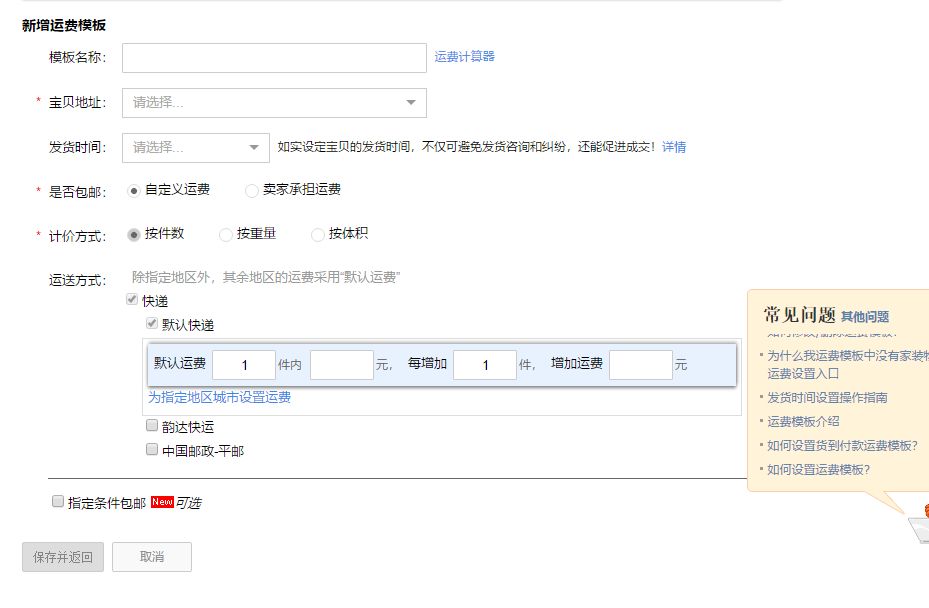
Task: Select the 卖家承担运费 radio option
Action: click(251, 190)
